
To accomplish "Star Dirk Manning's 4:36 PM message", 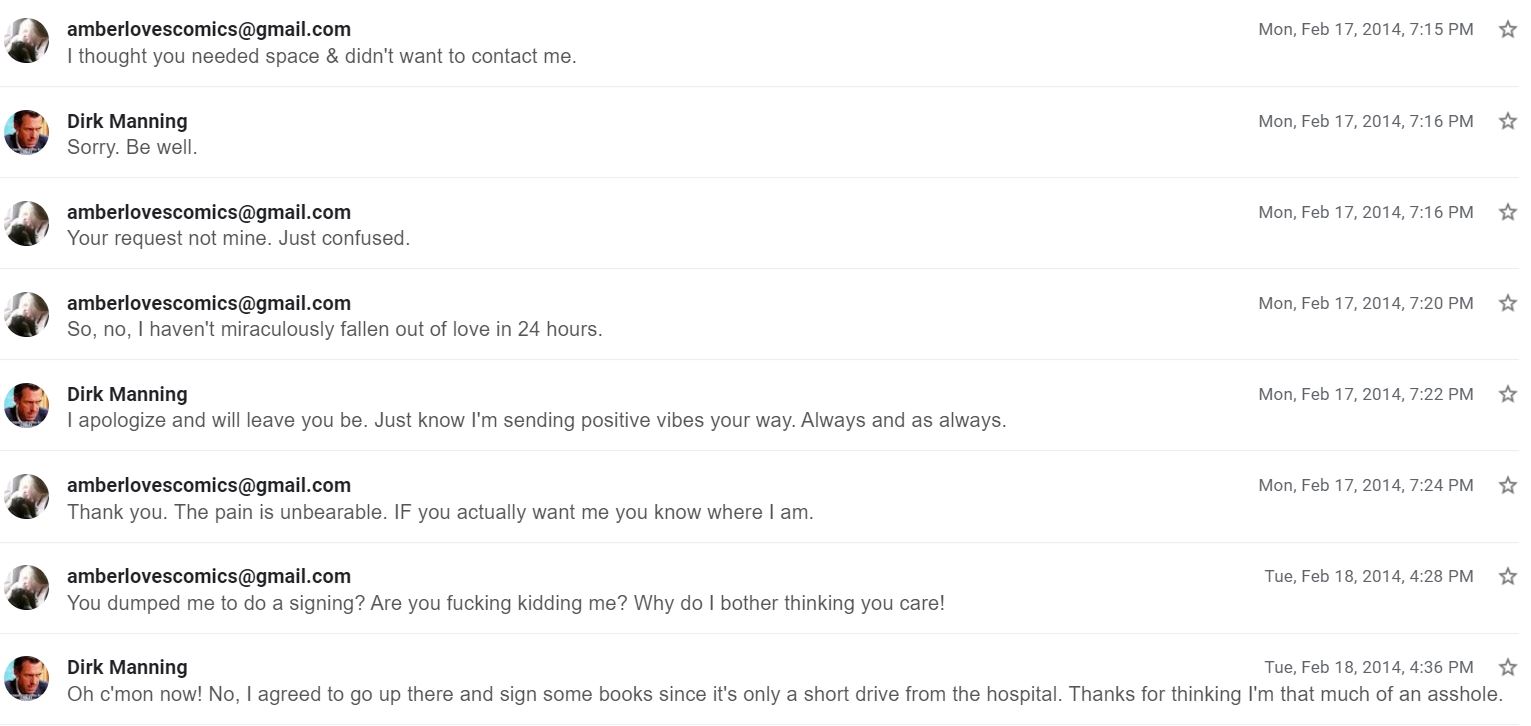I will pos(1507,667).
